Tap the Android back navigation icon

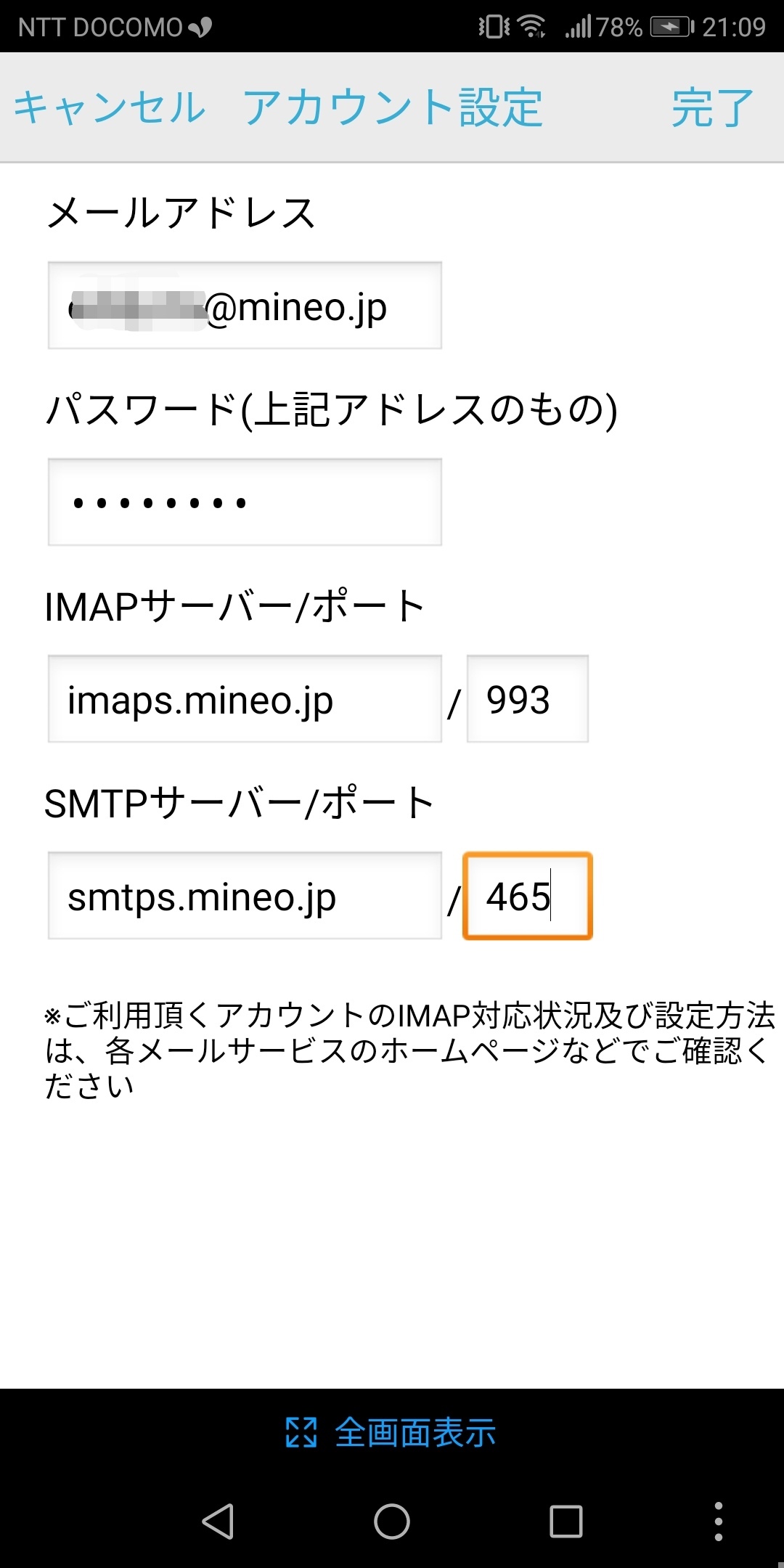[x=218, y=1521]
